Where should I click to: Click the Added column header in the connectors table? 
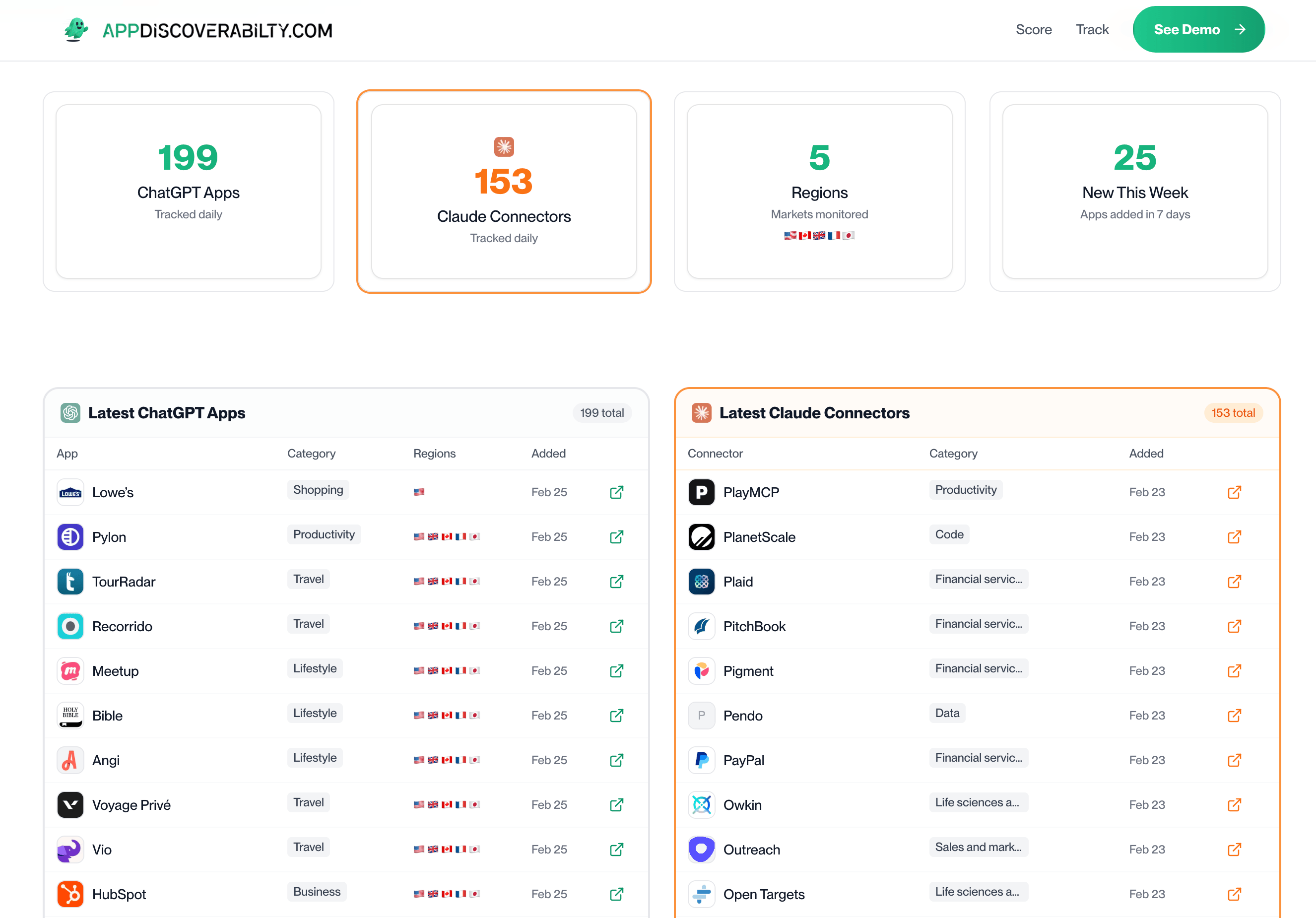point(1146,453)
